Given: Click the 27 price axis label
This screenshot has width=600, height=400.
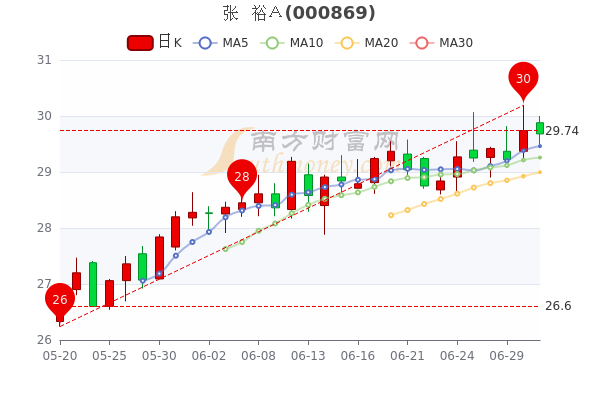Looking at the screenshot, I should [44, 284].
